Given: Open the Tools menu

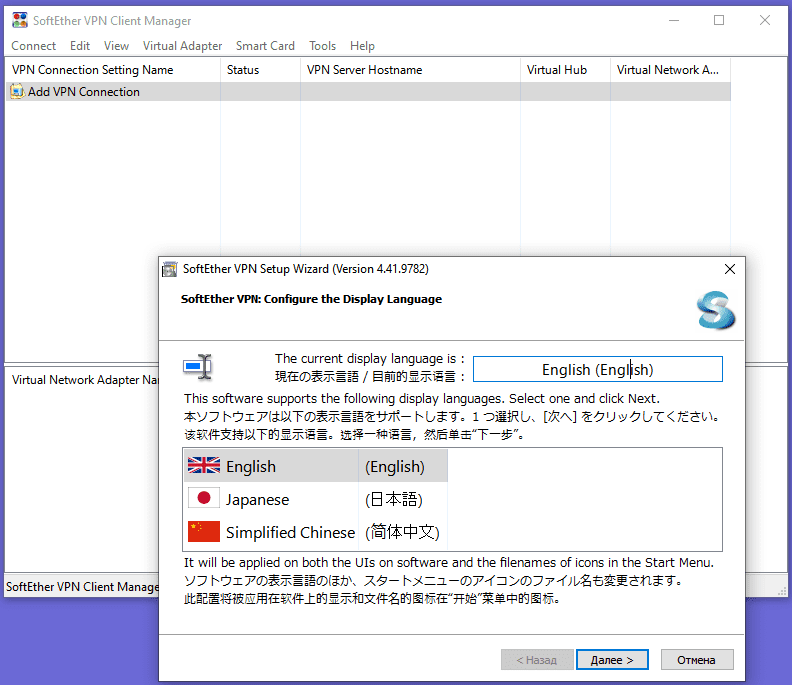Looking at the screenshot, I should click(322, 46).
